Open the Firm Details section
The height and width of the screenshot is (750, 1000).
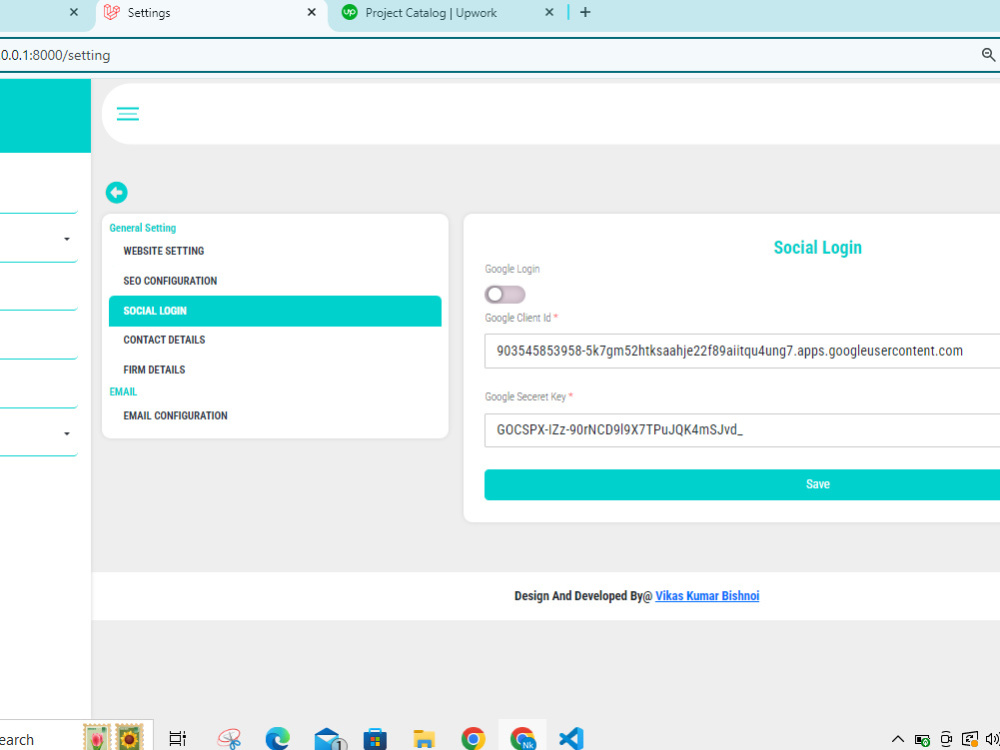[154, 370]
